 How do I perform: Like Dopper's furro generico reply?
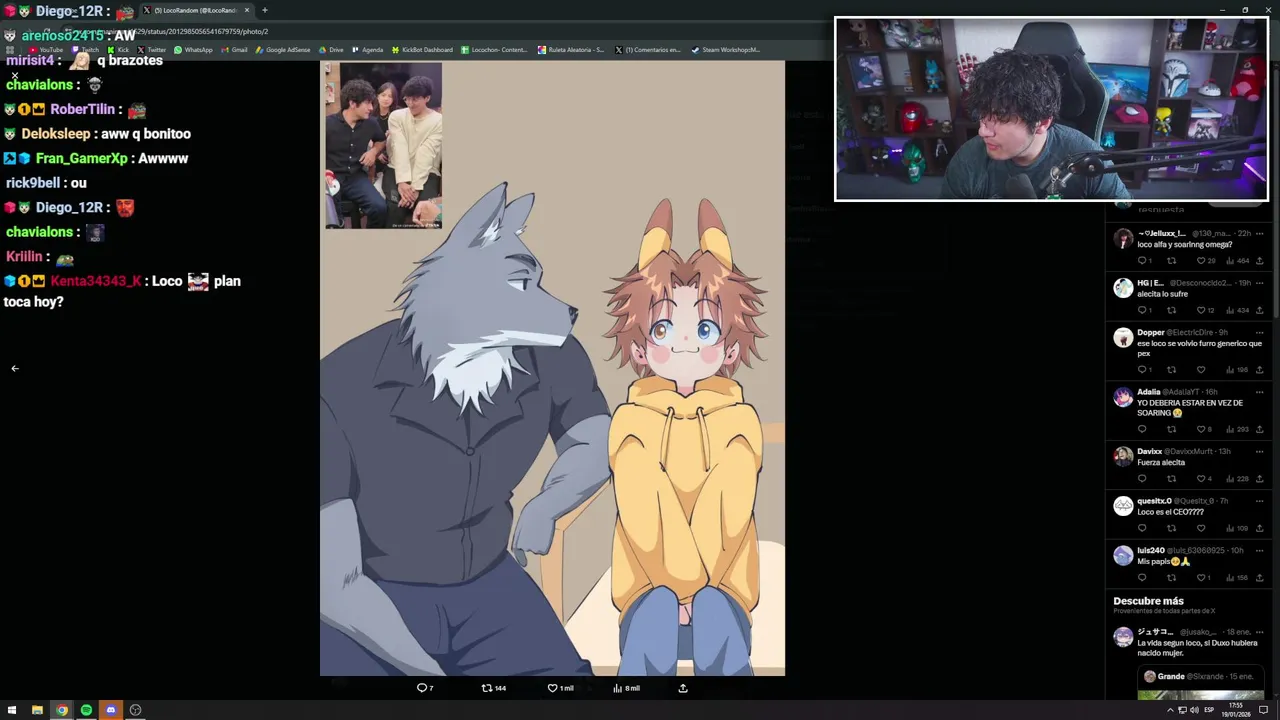tap(1201, 370)
